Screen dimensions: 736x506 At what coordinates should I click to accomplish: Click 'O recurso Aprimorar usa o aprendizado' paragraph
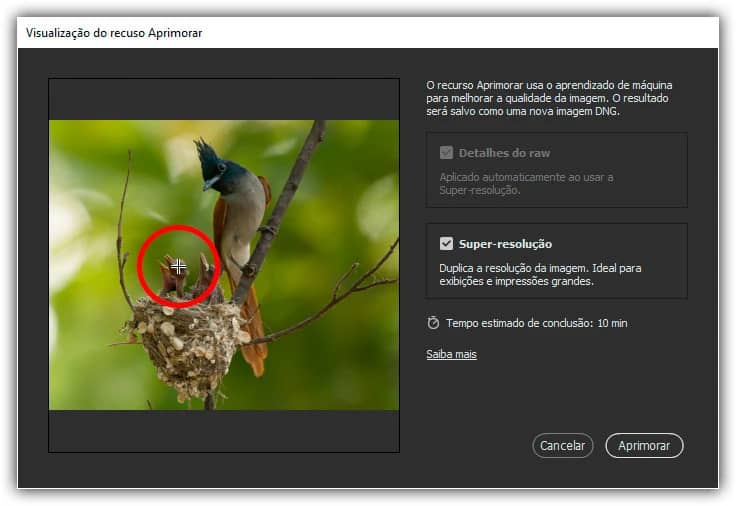tap(549, 98)
